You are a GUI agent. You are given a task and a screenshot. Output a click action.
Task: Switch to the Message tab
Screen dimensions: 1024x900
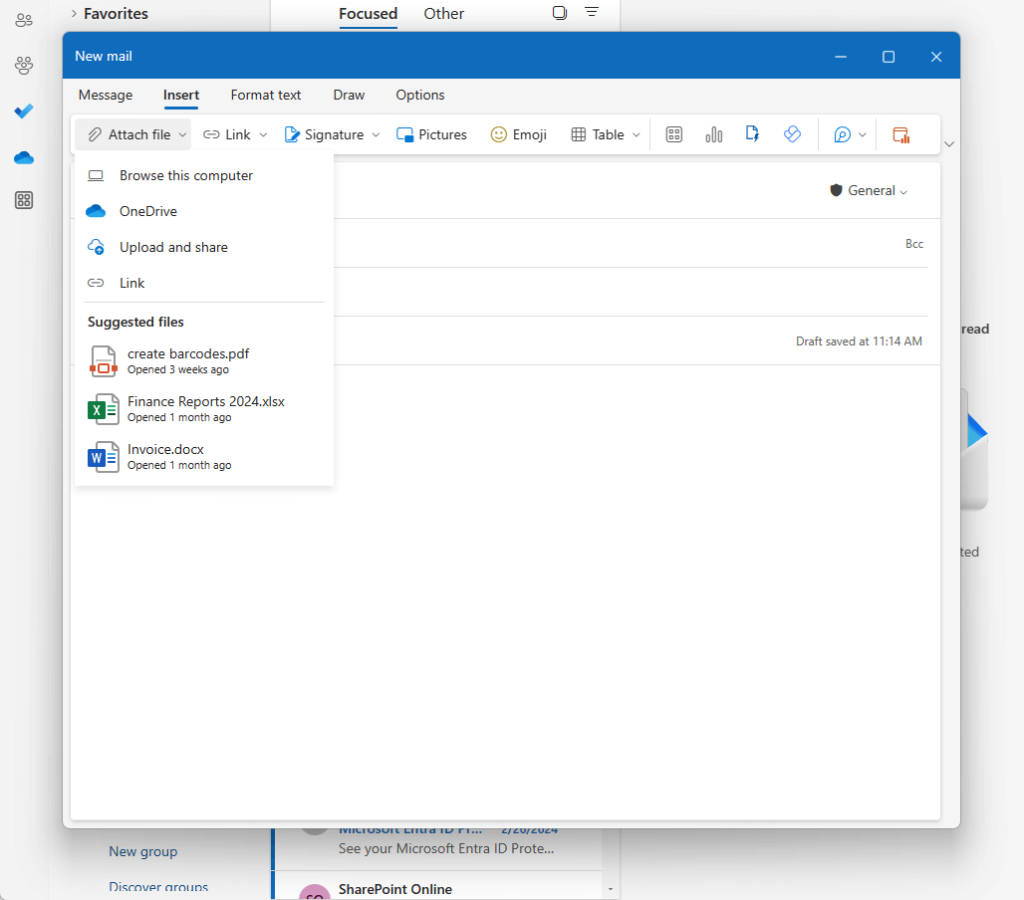105,95
